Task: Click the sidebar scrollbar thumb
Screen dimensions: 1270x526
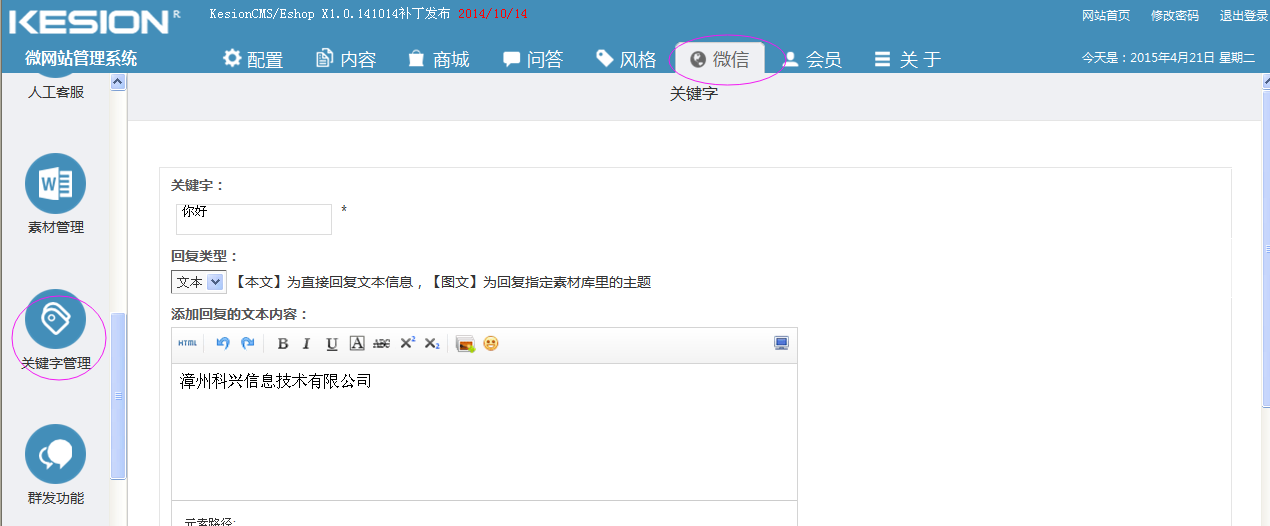Action: (118, 396)
